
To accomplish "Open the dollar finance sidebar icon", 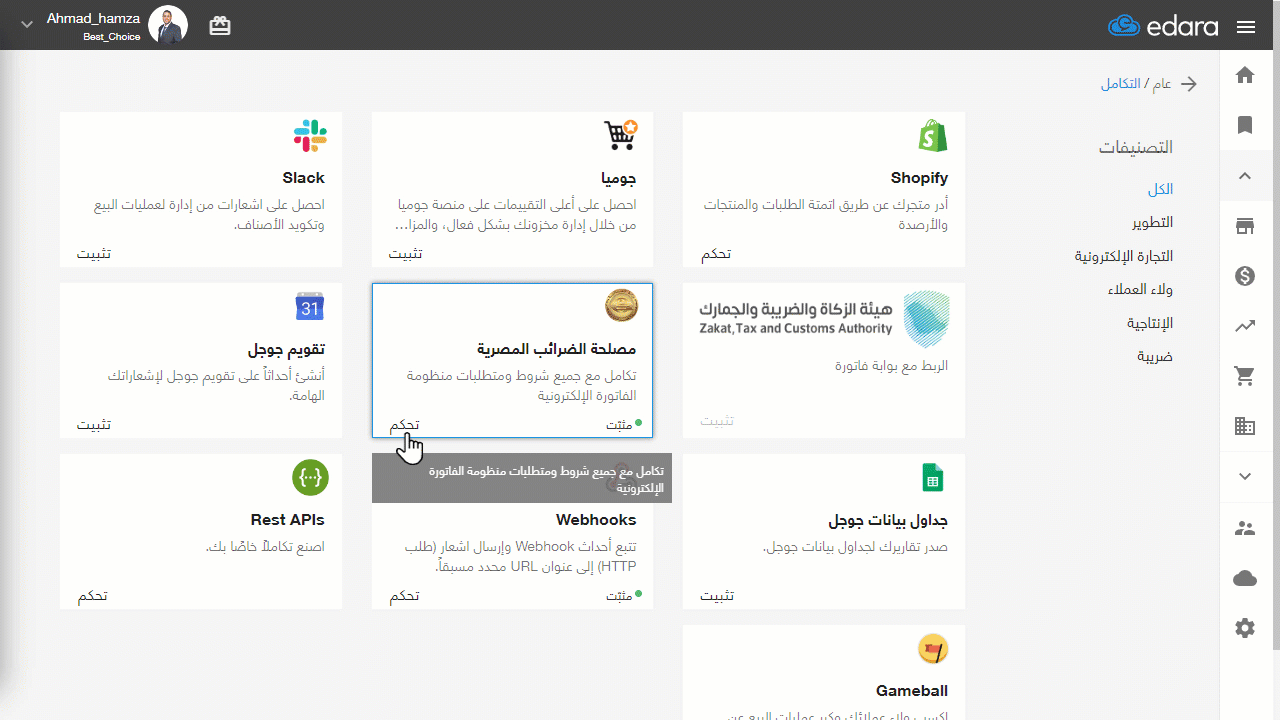I will (x=1245, y=276).
